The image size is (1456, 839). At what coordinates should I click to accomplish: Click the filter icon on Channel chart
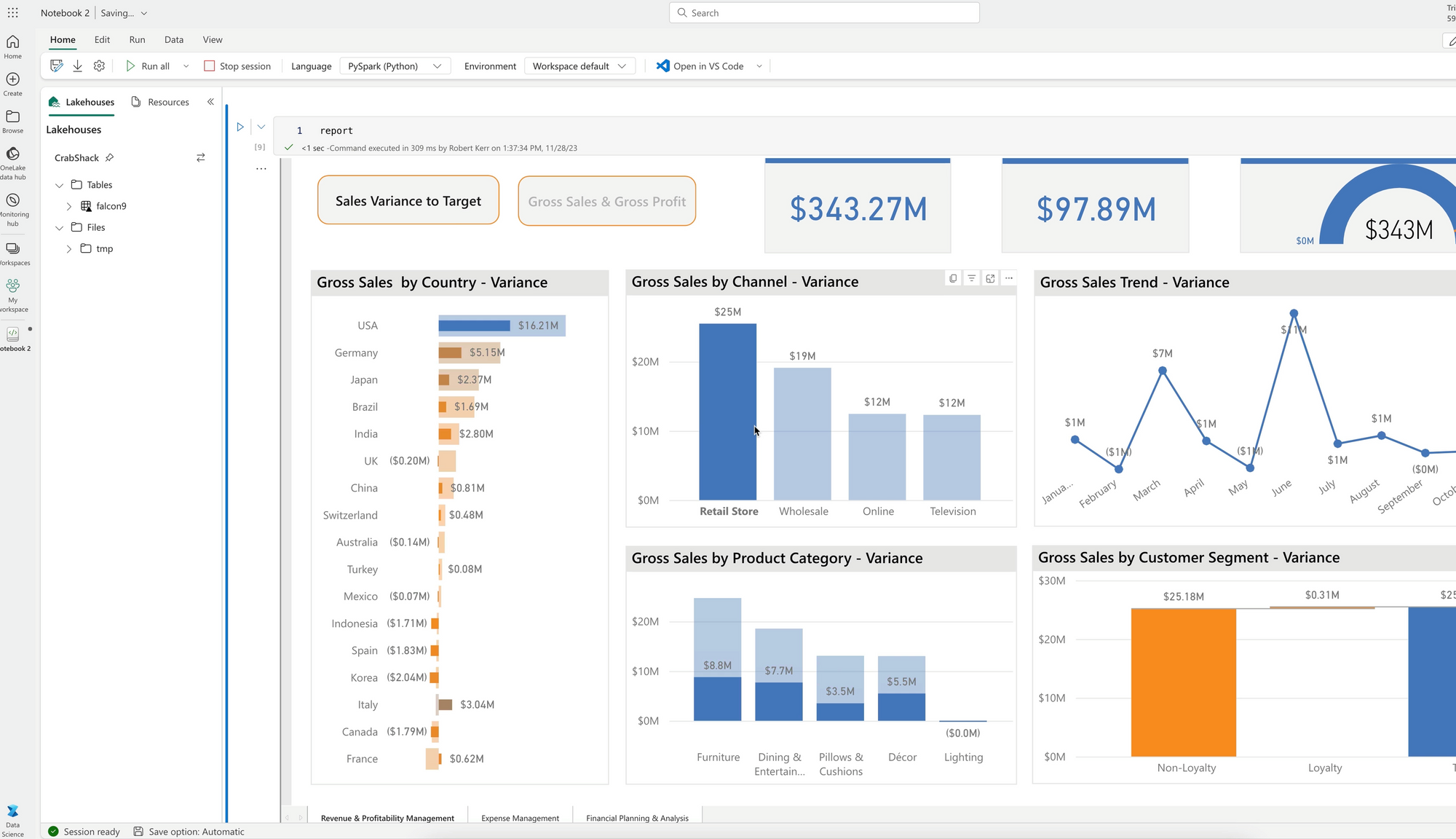tap(972, 278)
